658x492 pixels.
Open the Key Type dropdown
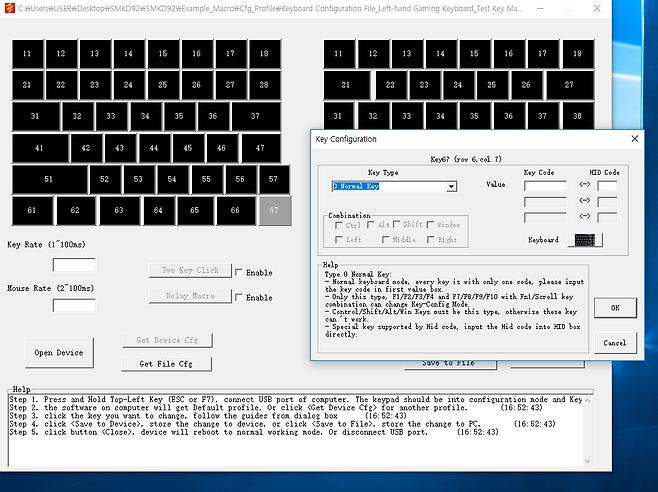[451, 186]
